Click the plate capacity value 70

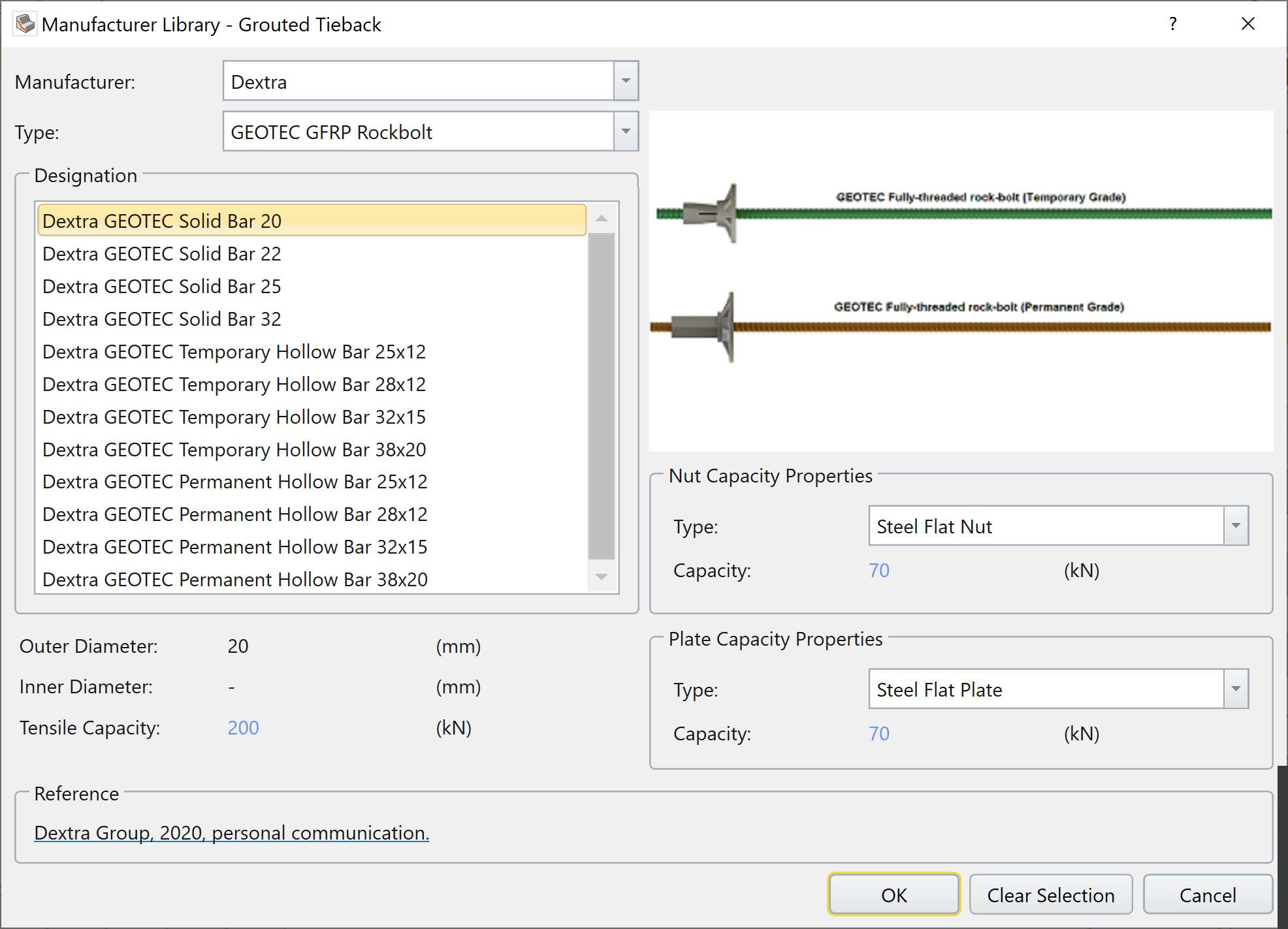coord(879,733)
